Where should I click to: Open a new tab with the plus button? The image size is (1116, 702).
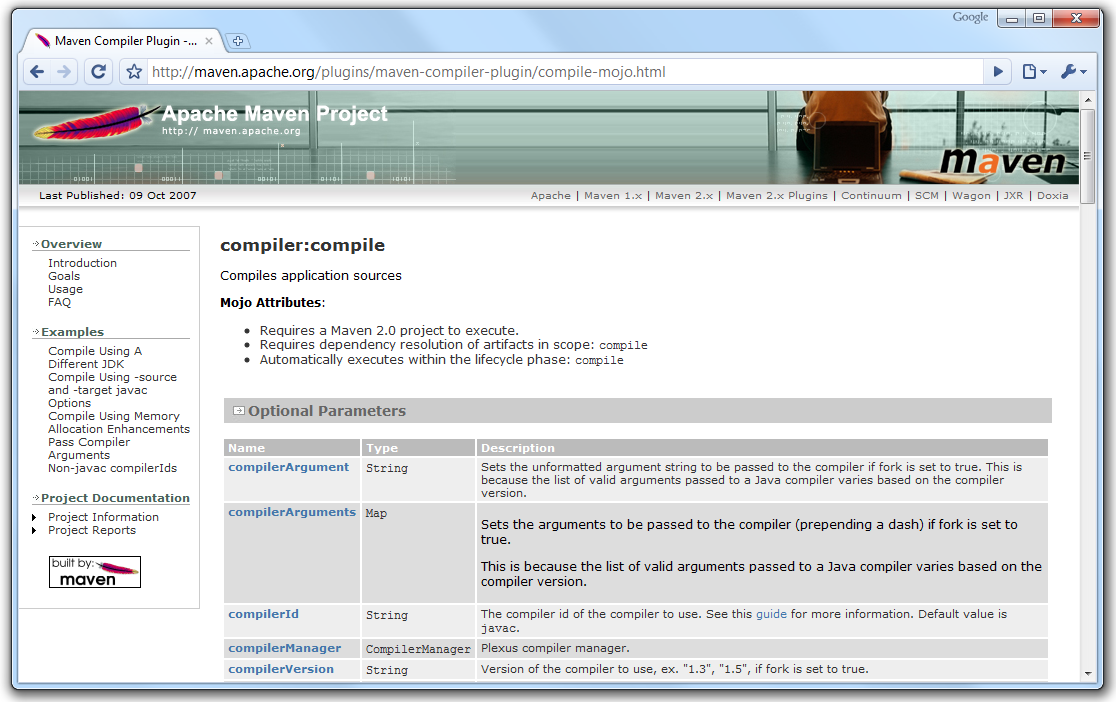tap(237, 41)
